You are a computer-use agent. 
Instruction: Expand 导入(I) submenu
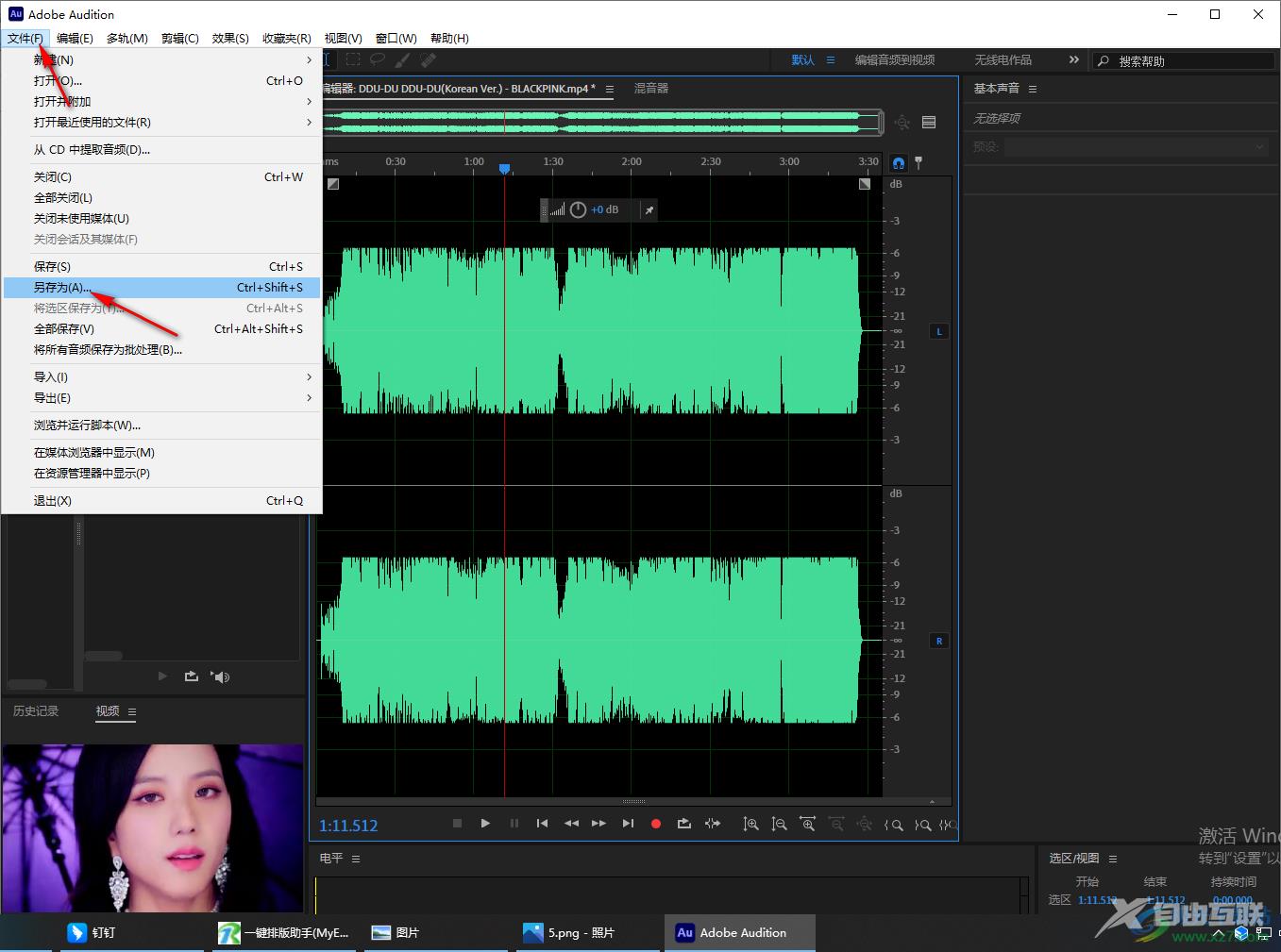coord(162,376)
